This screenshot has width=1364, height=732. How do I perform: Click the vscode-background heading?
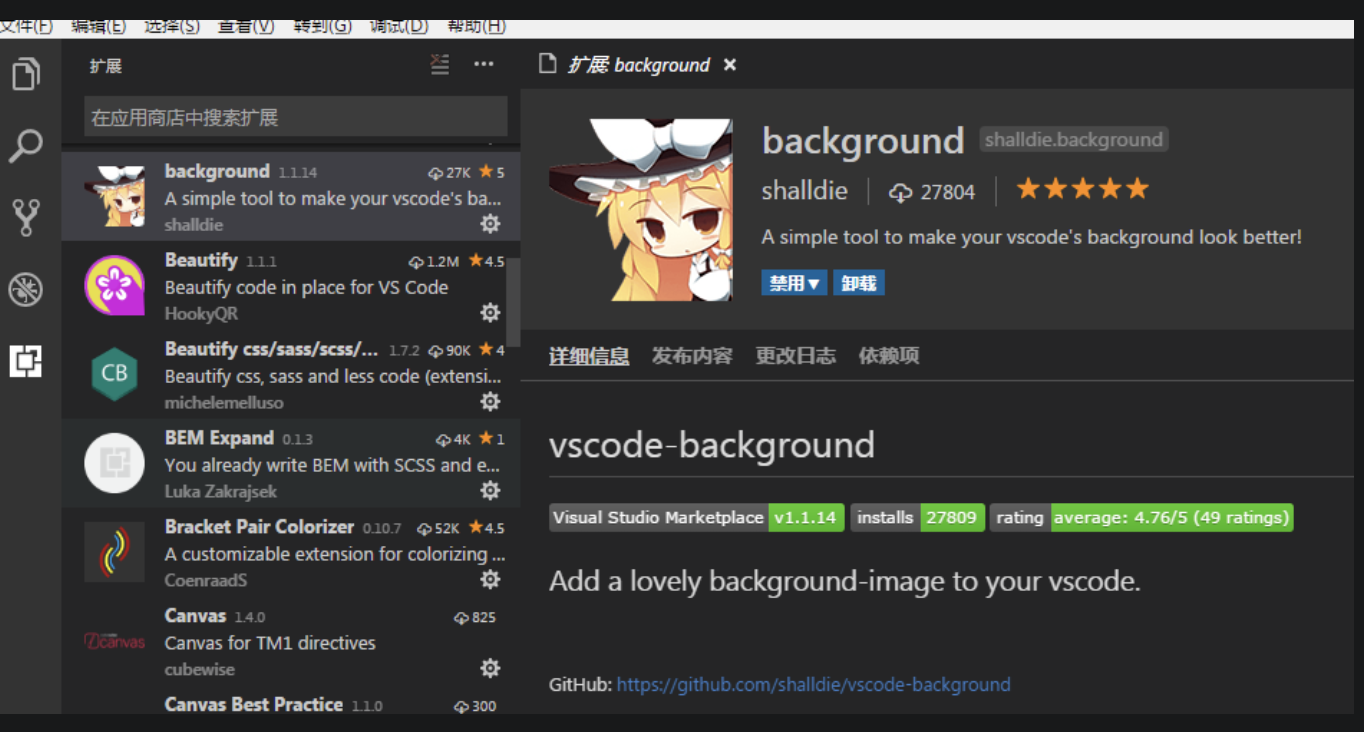[x=712, y=445]
